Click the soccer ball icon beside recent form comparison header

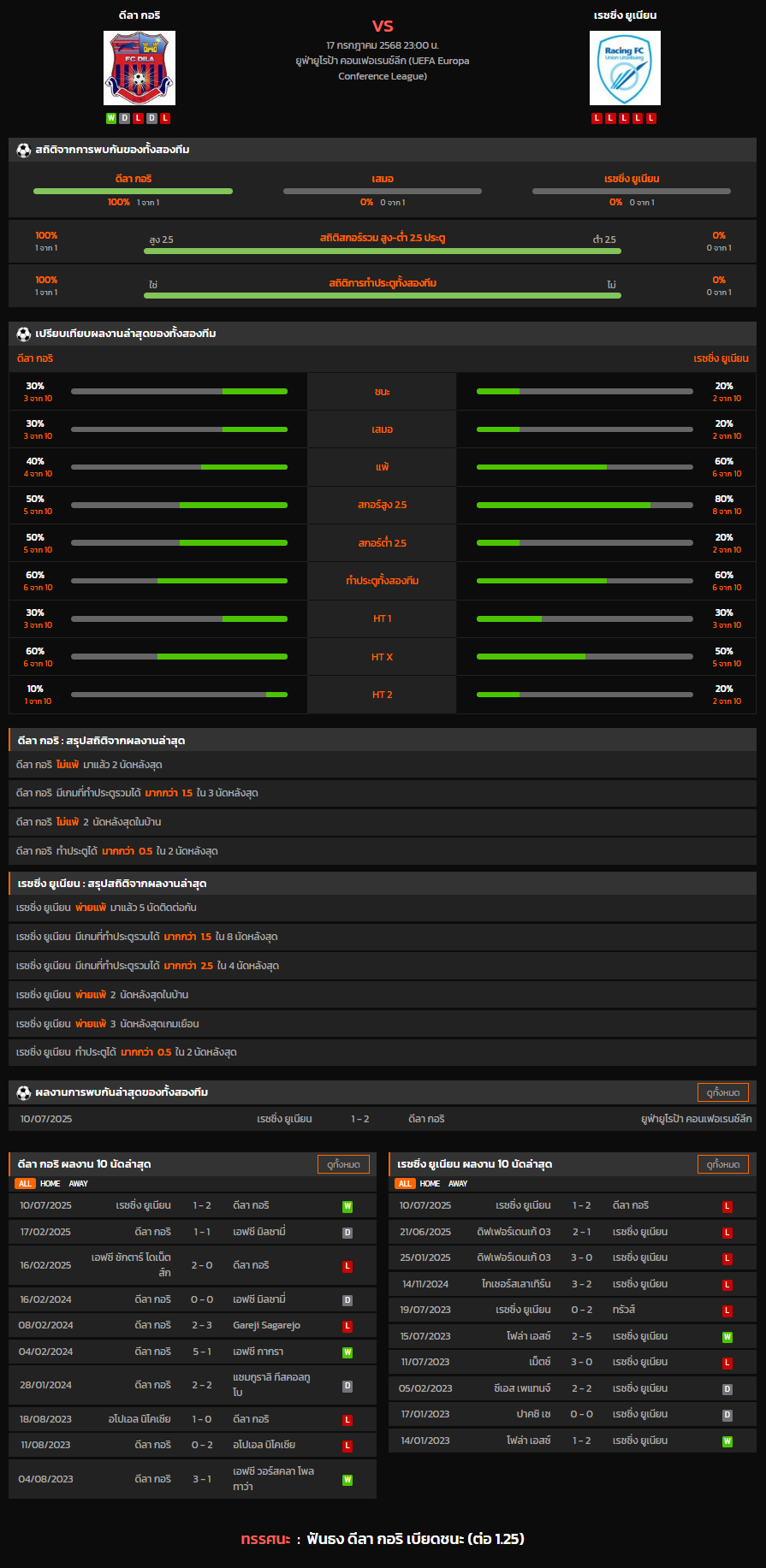click(x=24, y=334)
